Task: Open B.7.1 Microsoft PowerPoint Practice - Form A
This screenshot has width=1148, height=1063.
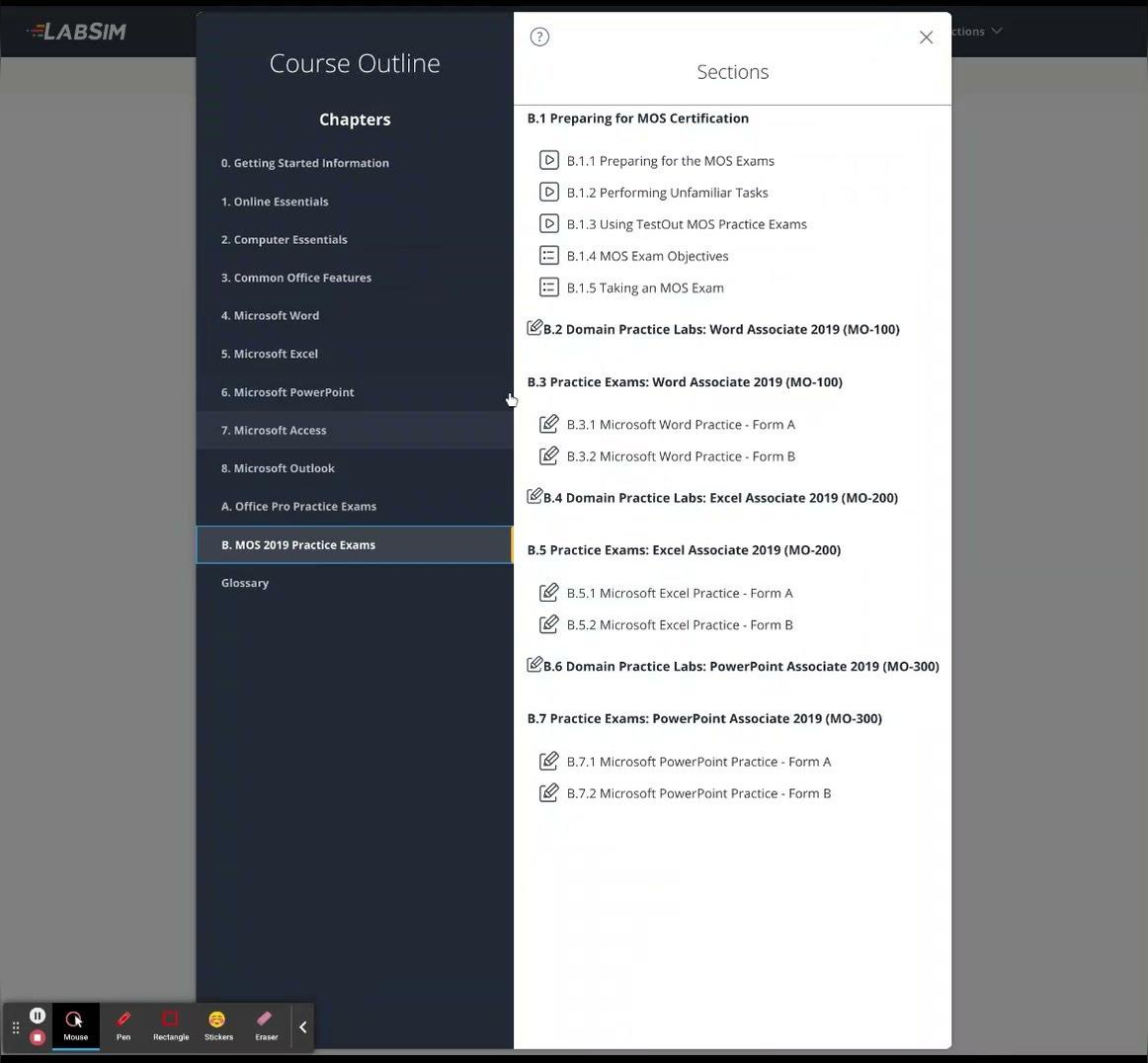Action: pos(698,762)
